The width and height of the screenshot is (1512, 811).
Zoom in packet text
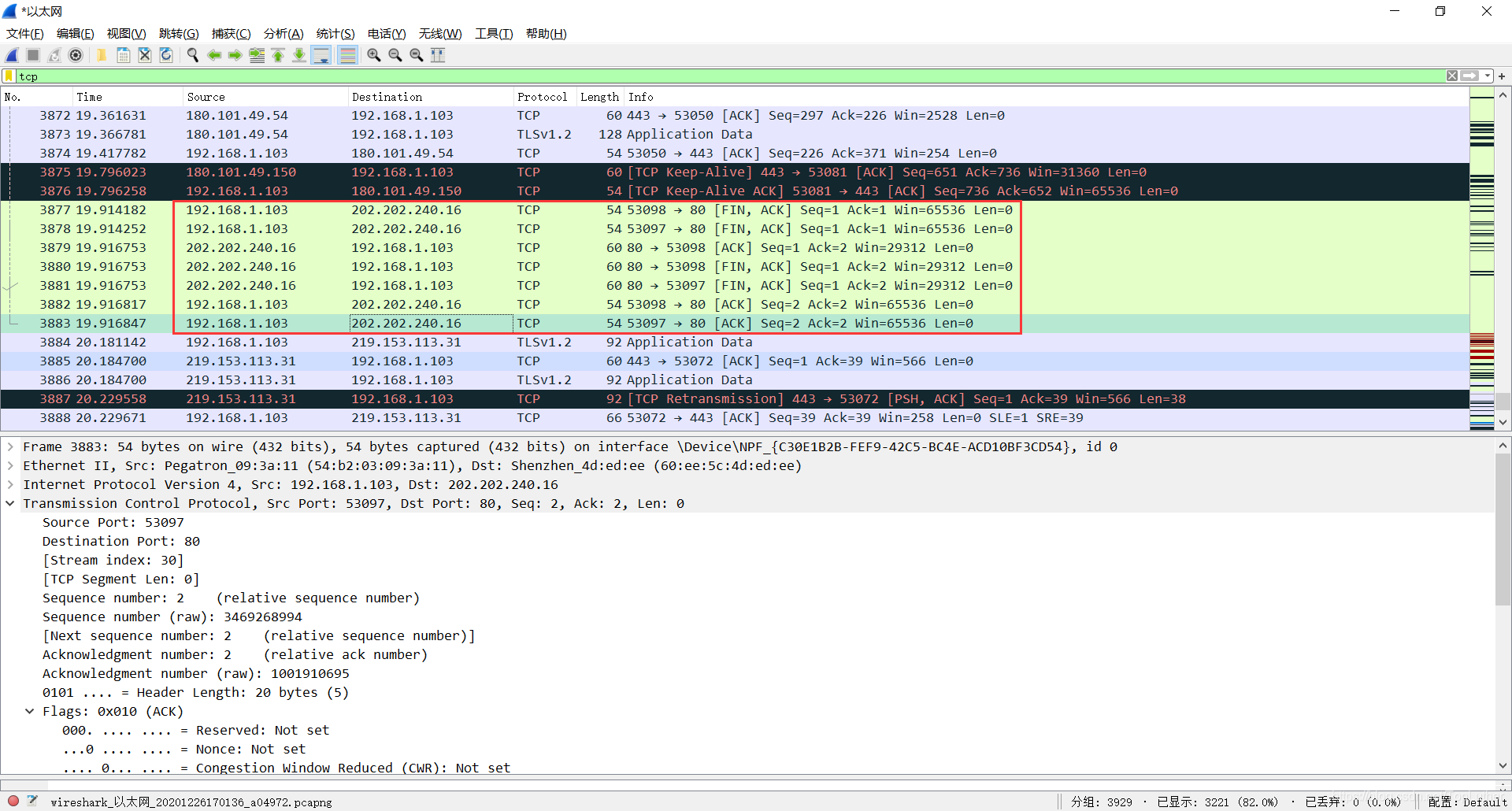(x=373, y=55)
